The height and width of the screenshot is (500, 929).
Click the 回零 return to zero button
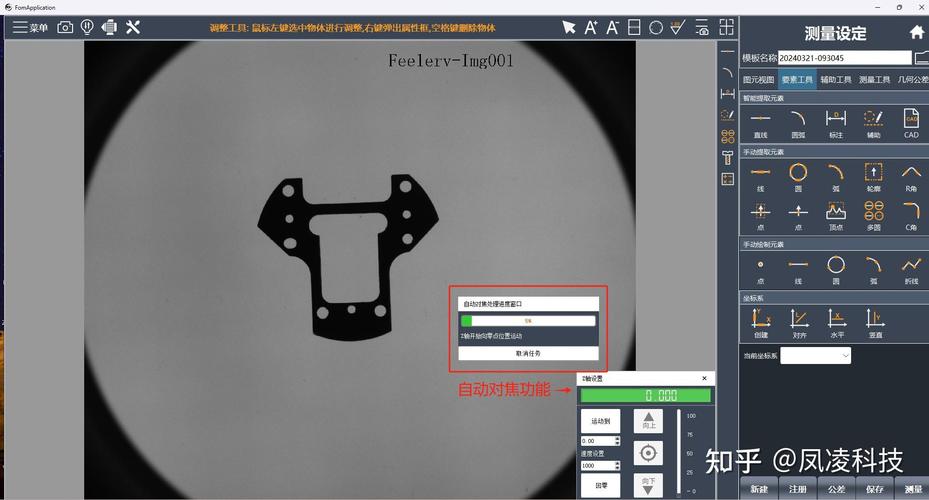click(600, 485)
